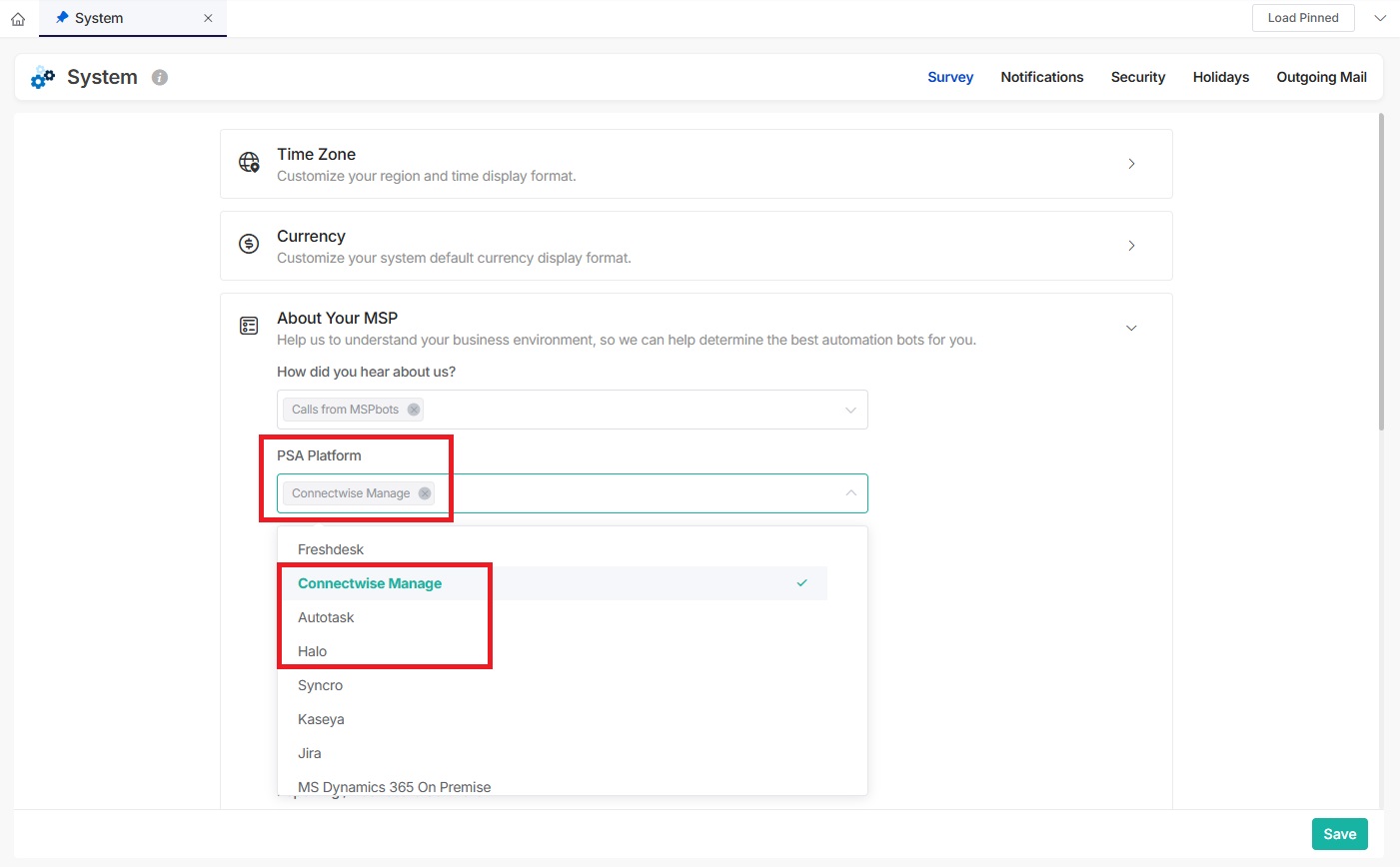The image size is (1400, 867).
Task: Close the PSA Platform dropdown arrow
Action: tap(850, 493)
